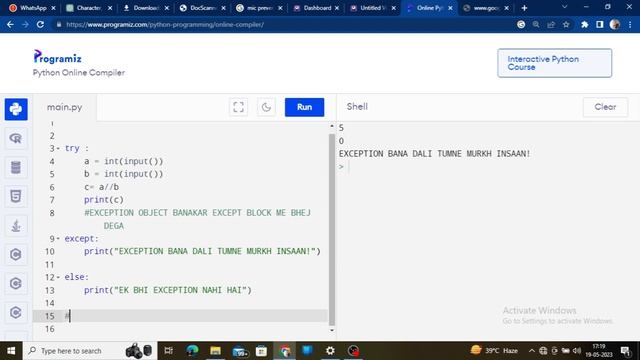Click the taskbar search box
The height and width of the screenshot is (360, 640).
click(x=90, y=351)
